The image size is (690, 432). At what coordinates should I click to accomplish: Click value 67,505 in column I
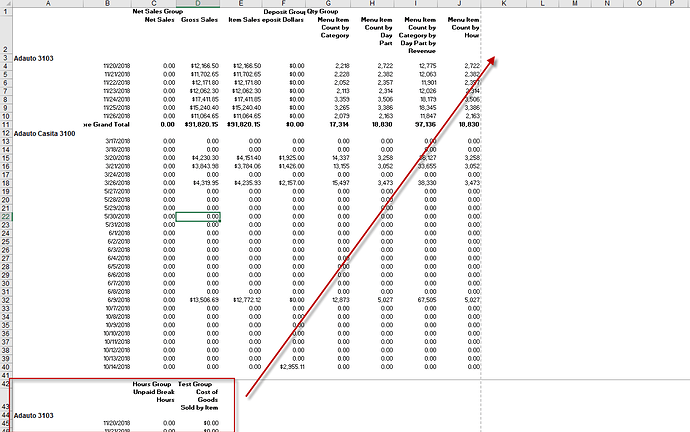(427, 300)
